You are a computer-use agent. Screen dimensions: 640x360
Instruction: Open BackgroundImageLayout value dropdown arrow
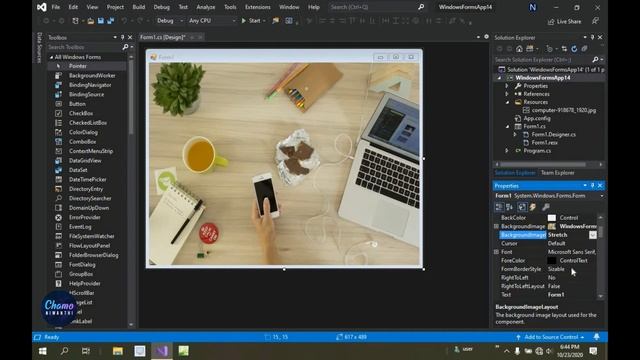pos(593,235)
